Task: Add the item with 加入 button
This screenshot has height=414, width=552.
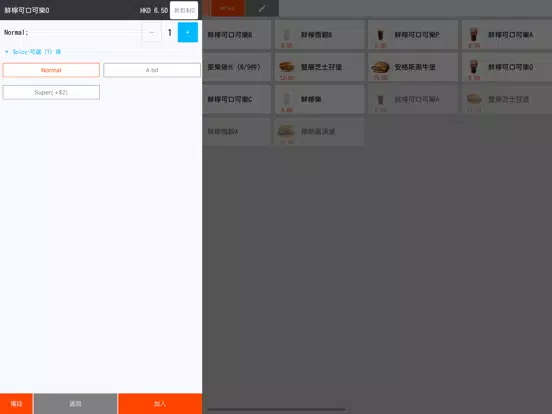Action: tap(160, 404)
